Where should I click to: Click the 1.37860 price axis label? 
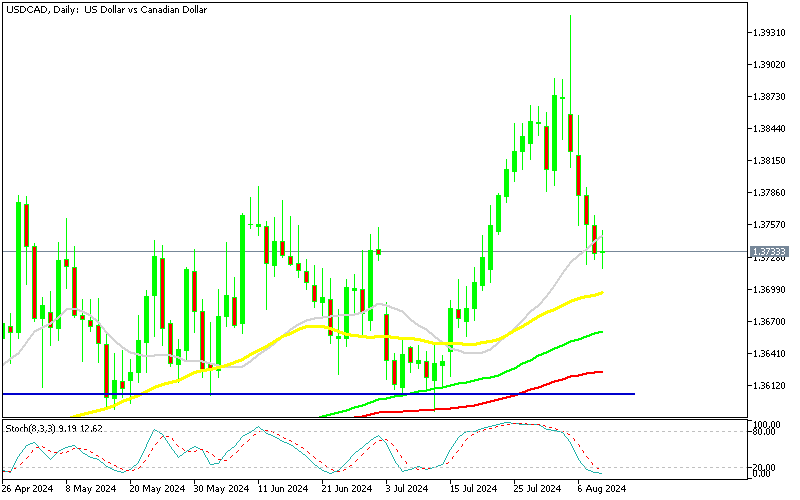point(769,193)
